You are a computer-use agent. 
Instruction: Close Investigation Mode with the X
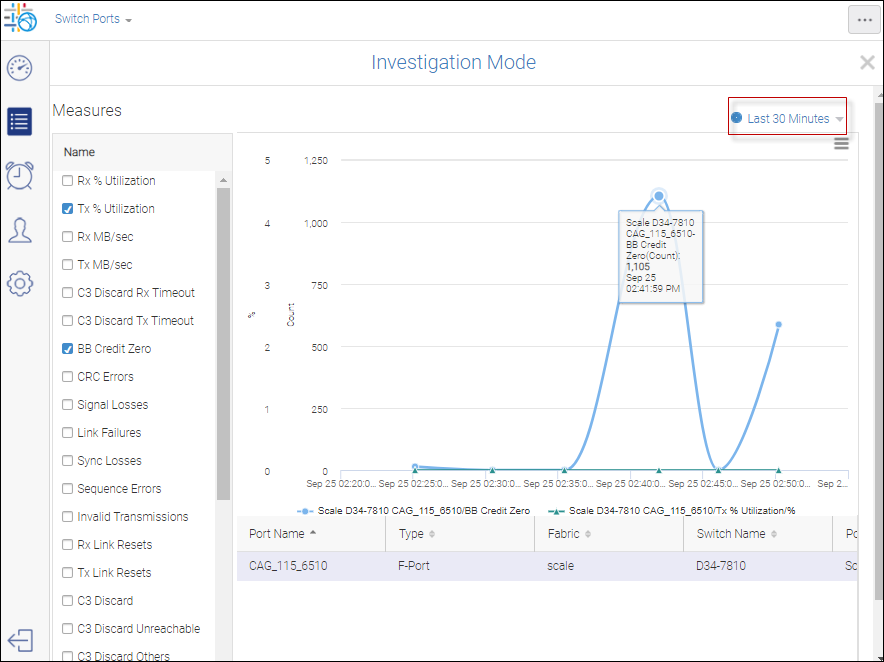click(x=867, y=63)
